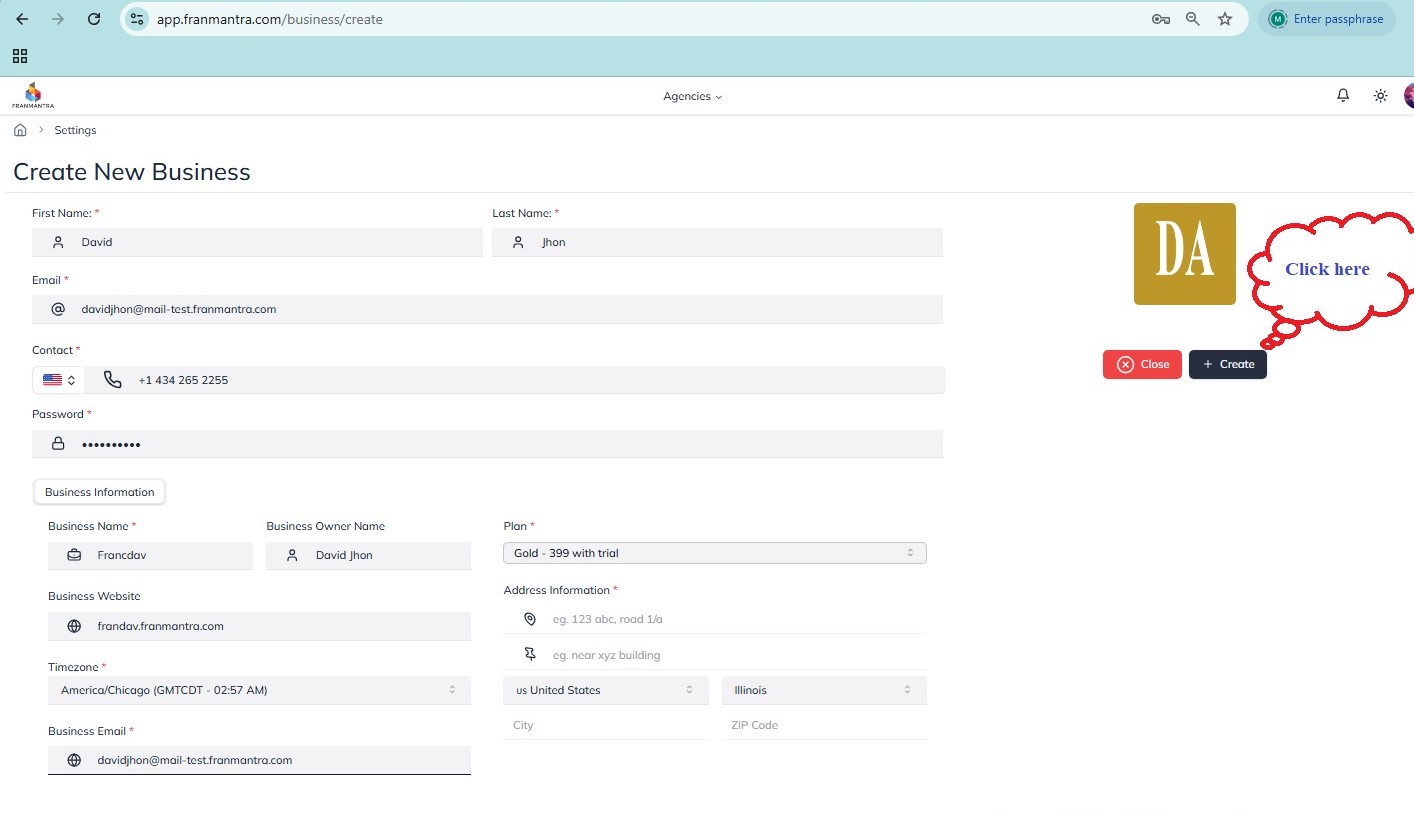Click the Franmantra logo in header

(x=33, y=95)
